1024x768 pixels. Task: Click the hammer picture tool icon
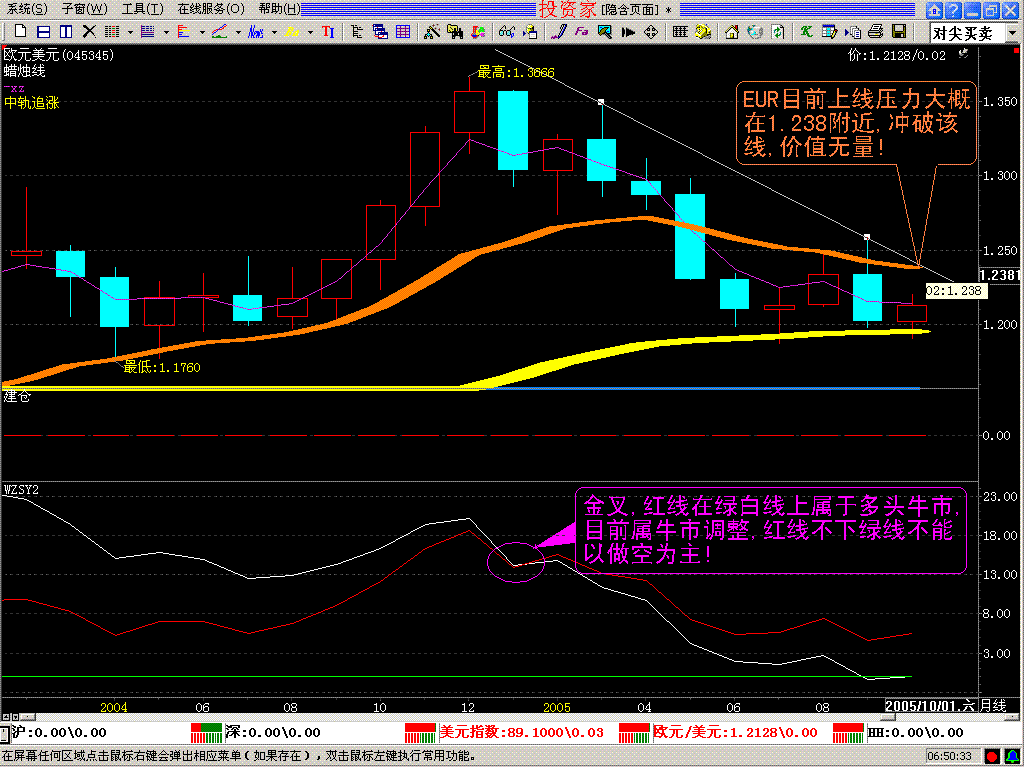click(604, 31)
